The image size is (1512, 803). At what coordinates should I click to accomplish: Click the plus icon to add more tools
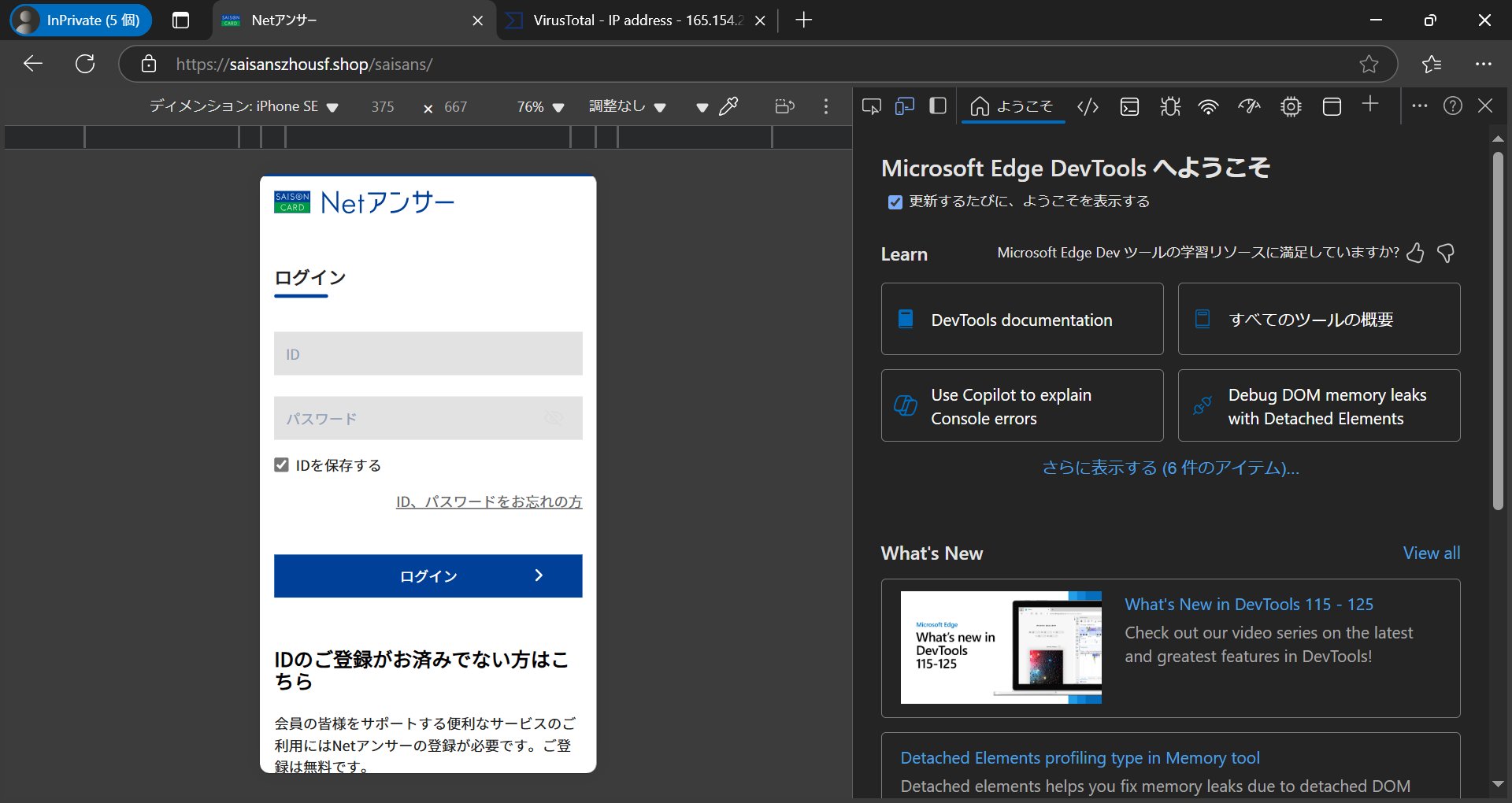tap(1370, 105)
